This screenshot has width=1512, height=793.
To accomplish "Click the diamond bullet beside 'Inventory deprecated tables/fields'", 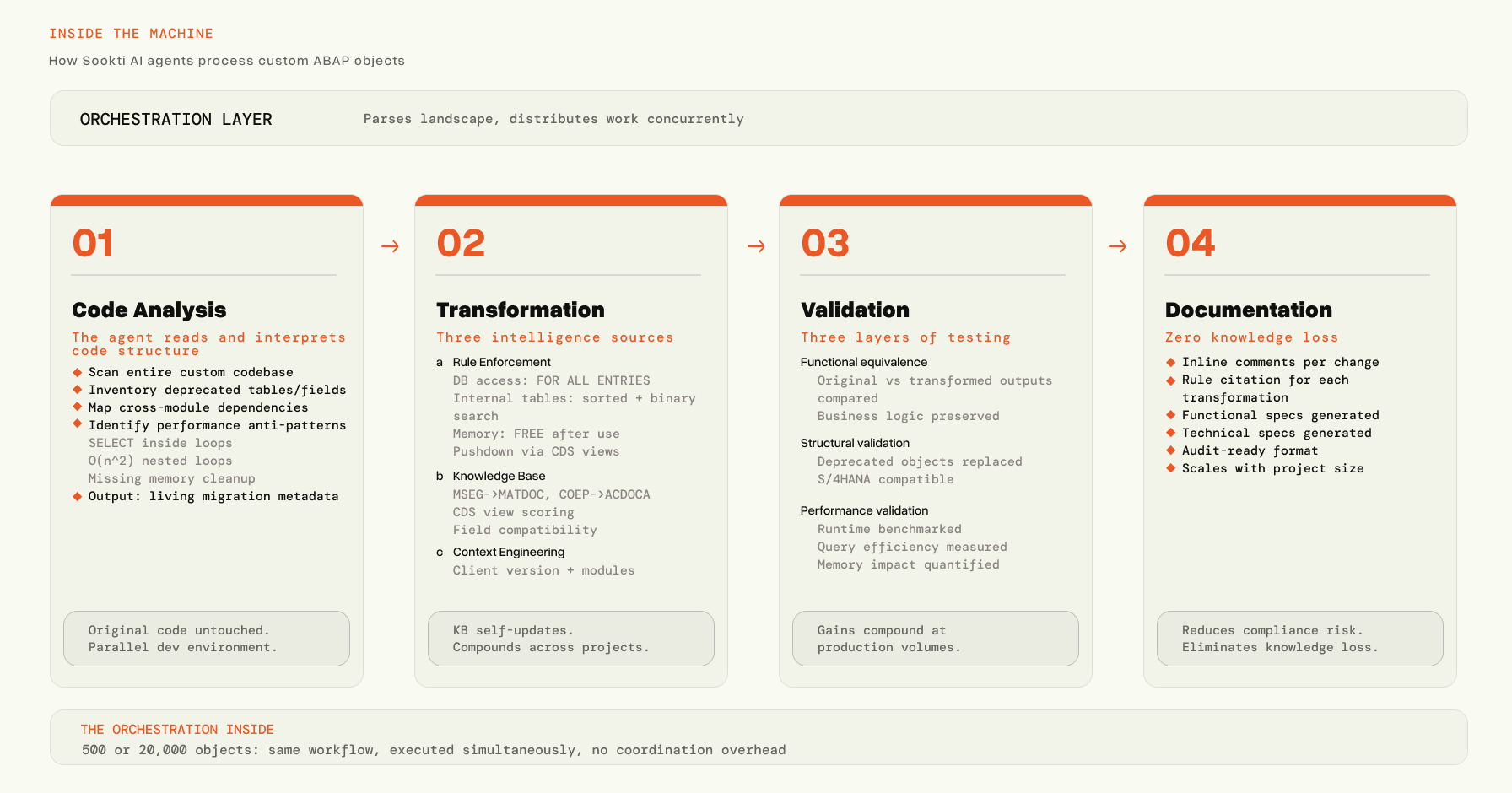I will coord(78,390).
